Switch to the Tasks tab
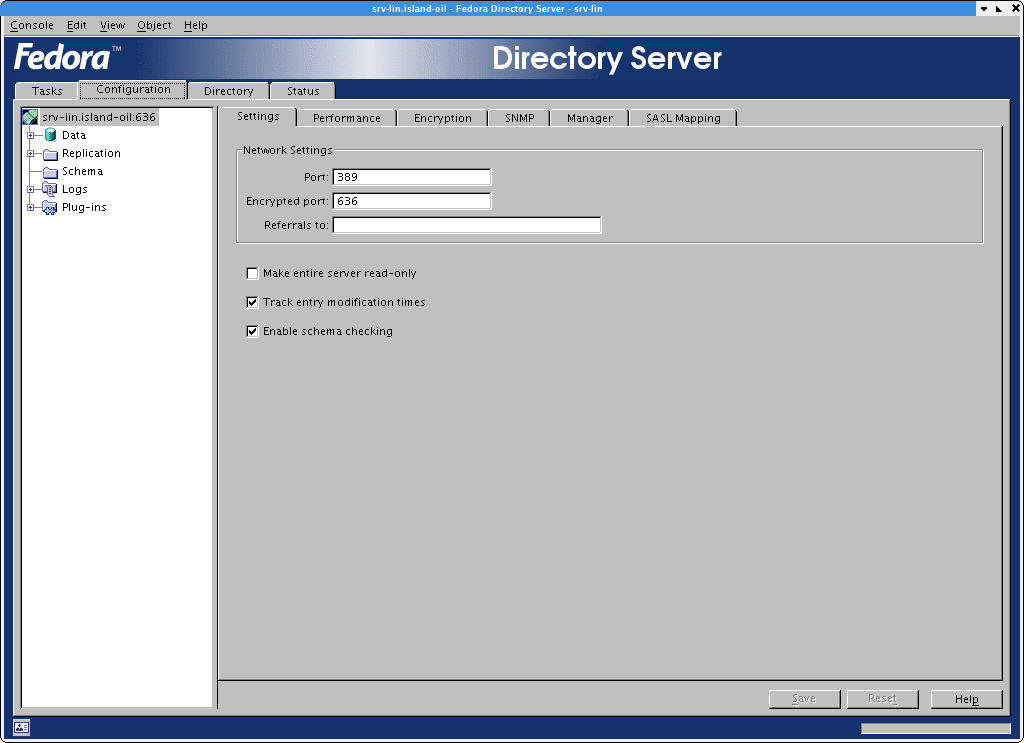 47,91
